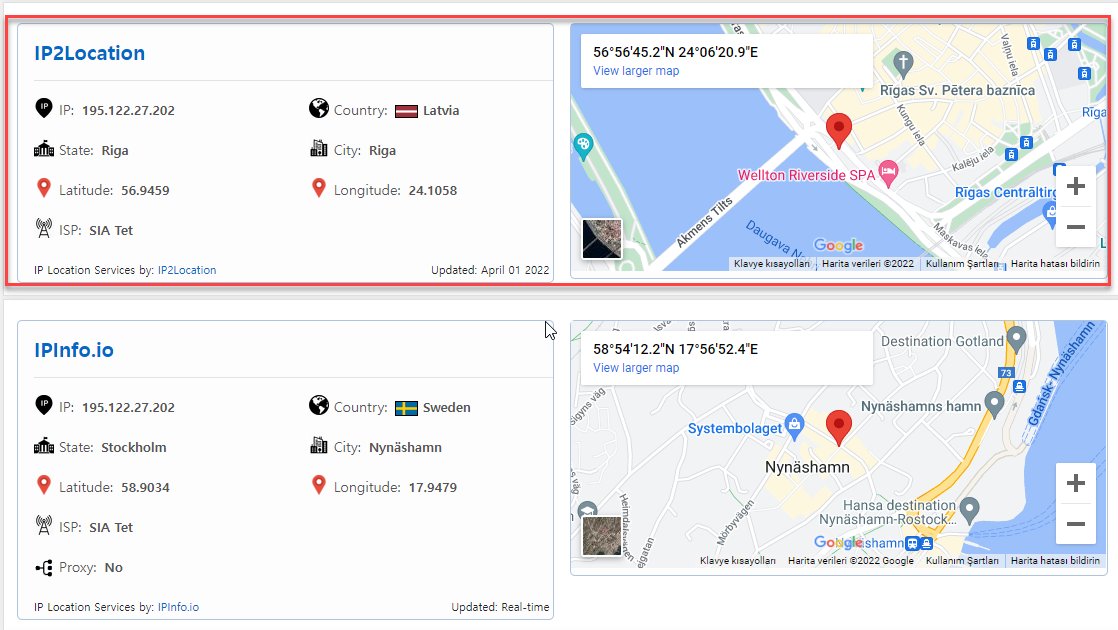Open Harita hatası bildirin on Riga map
1118x630 pixels.
click(x=1055, y=264)
